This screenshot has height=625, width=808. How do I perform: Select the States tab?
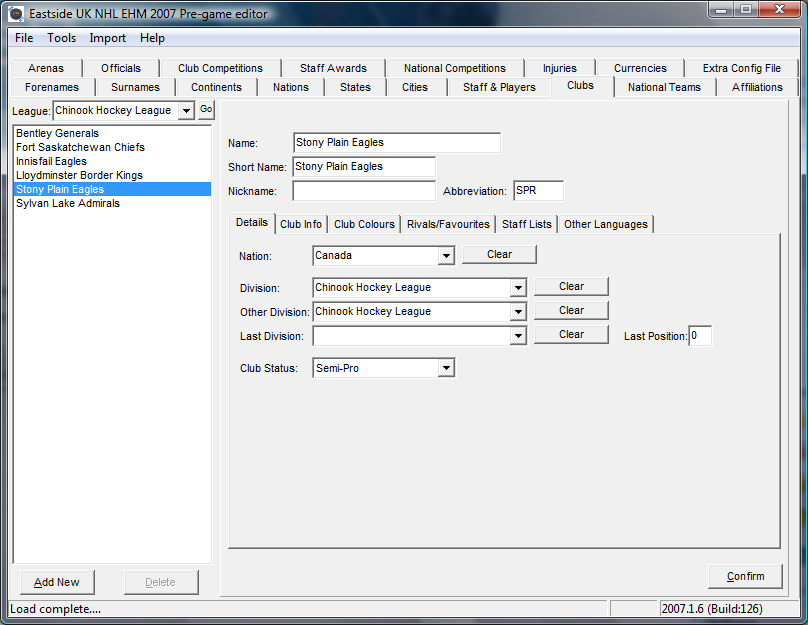(355, 87)
